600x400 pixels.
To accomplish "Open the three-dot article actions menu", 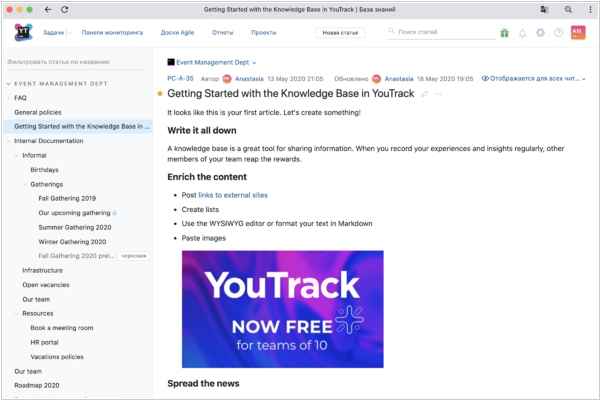I will tap(438, 94).
